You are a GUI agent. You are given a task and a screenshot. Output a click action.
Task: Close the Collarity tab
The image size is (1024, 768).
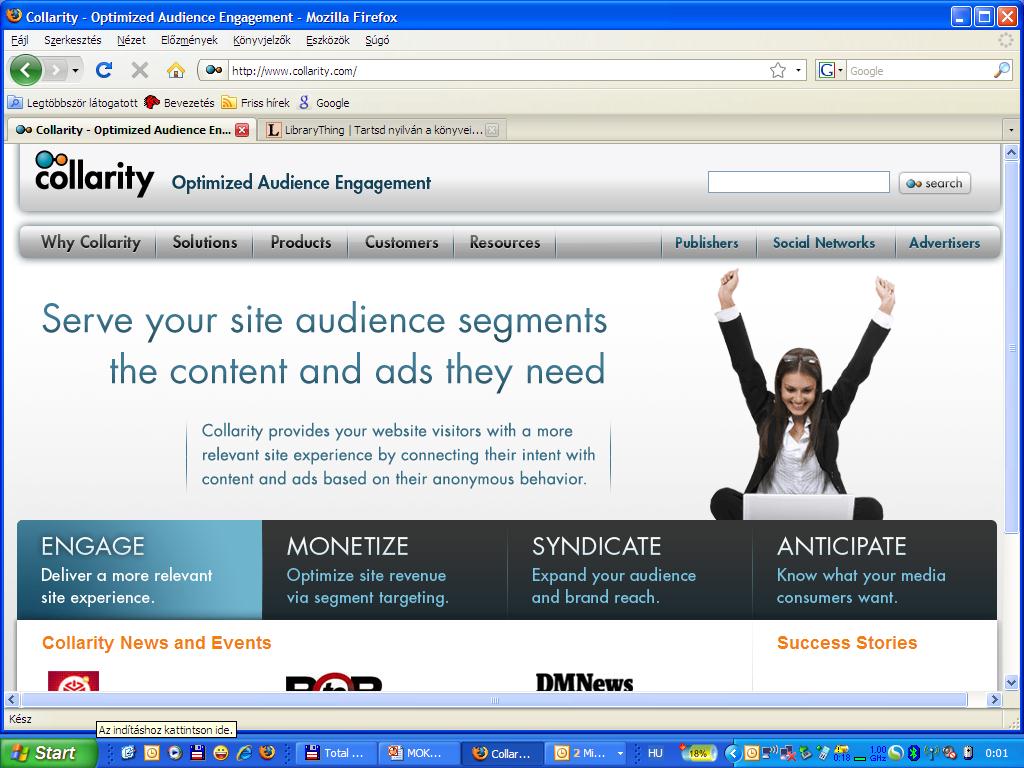pos(242,130)
